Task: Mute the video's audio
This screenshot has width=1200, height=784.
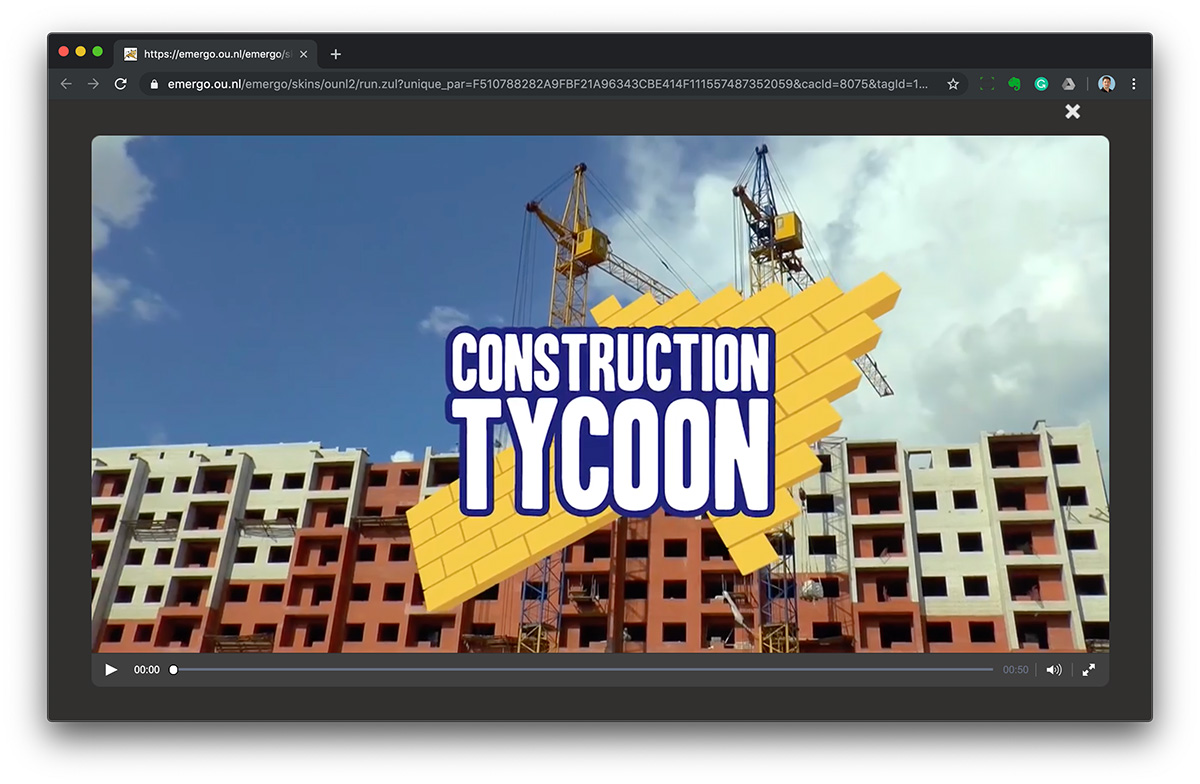Action: (x=1053, y=669)
